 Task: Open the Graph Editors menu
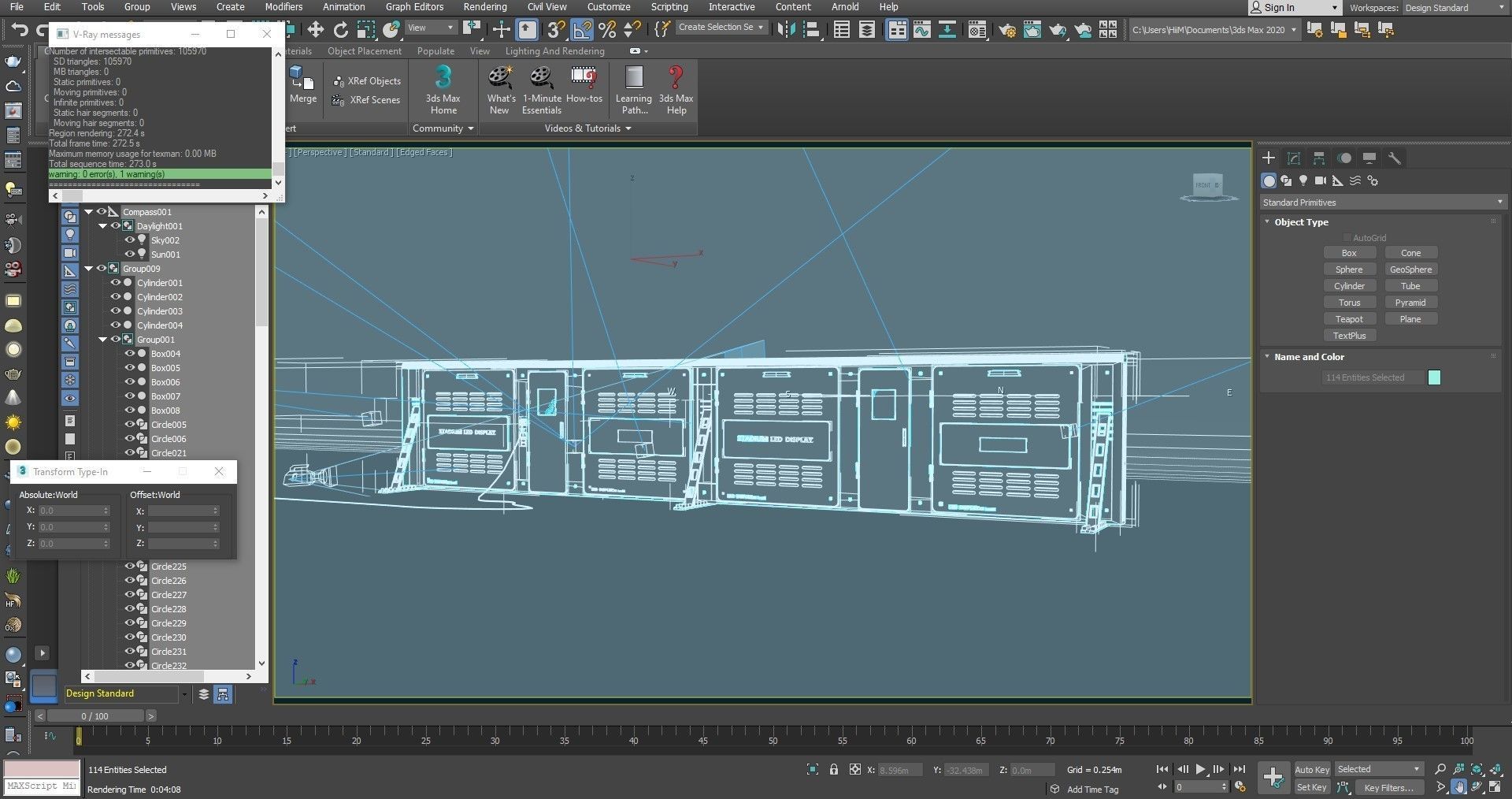tap(414, 7)
